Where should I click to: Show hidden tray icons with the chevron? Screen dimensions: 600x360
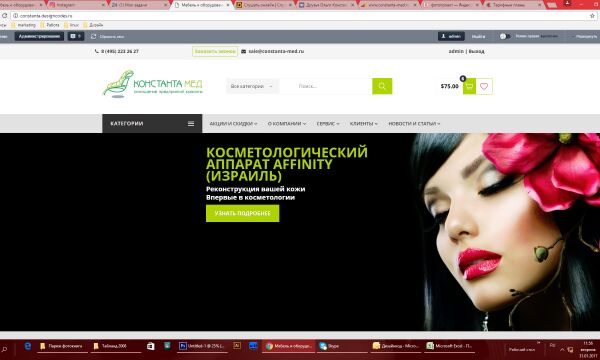click(x=562, y=349)
